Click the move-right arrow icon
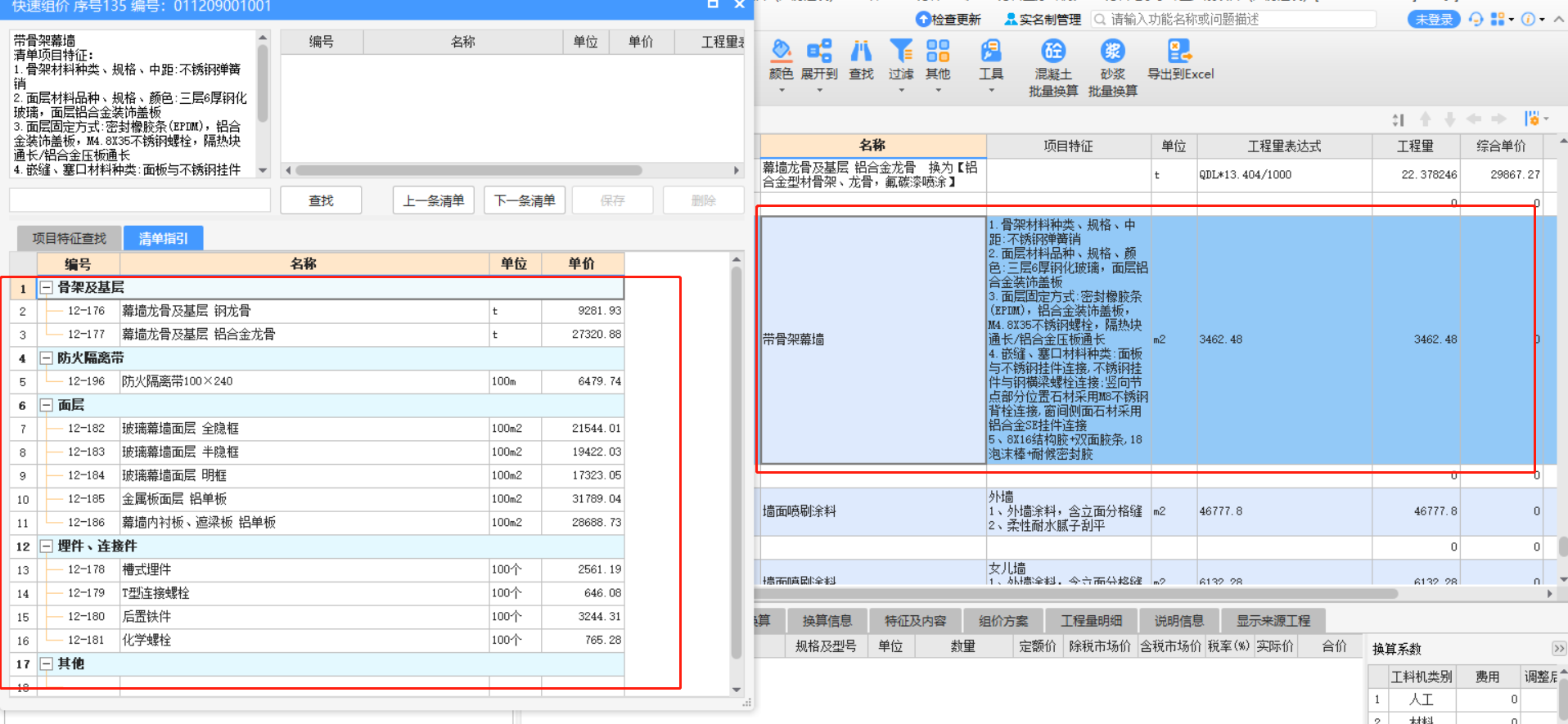The width and height of the screenshot is (1568, 724). tap(1498, 119)
